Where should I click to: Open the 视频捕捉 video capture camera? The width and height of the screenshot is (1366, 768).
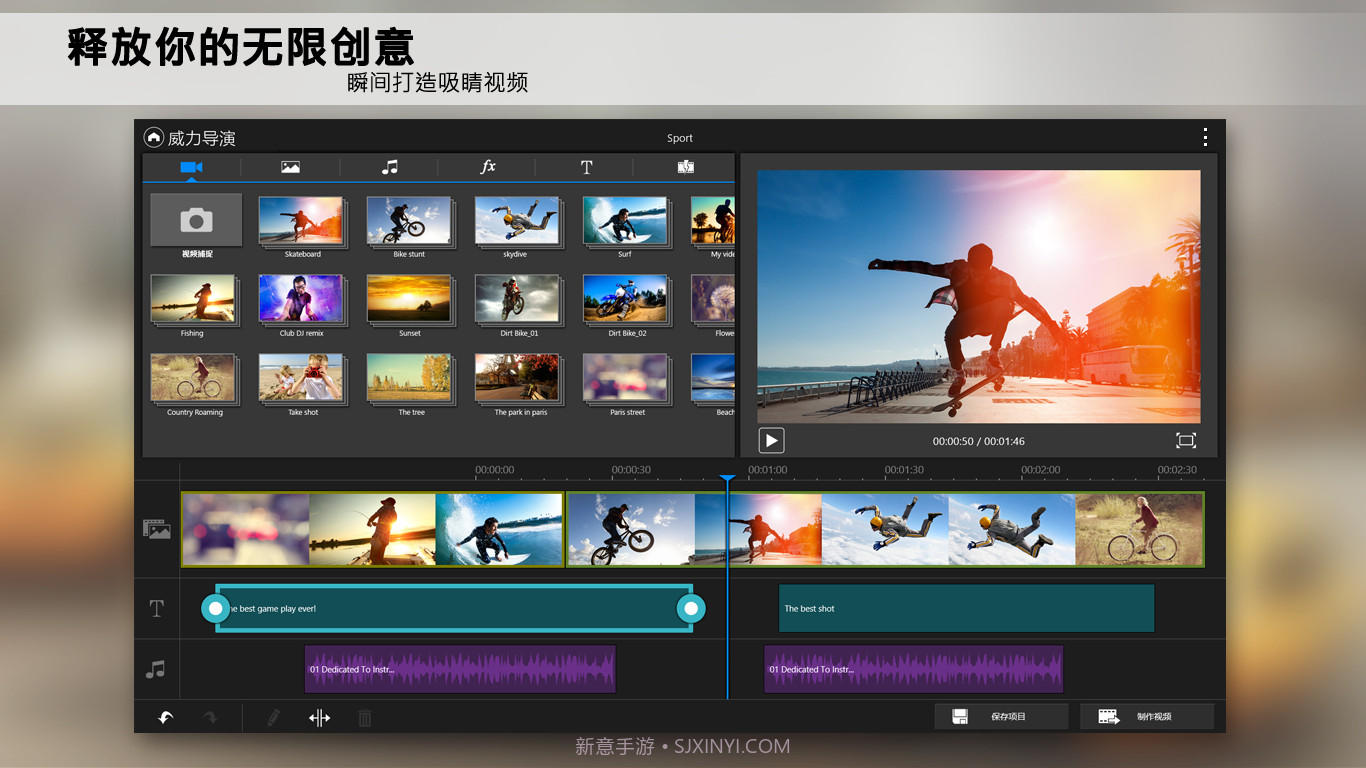[196, 220]
